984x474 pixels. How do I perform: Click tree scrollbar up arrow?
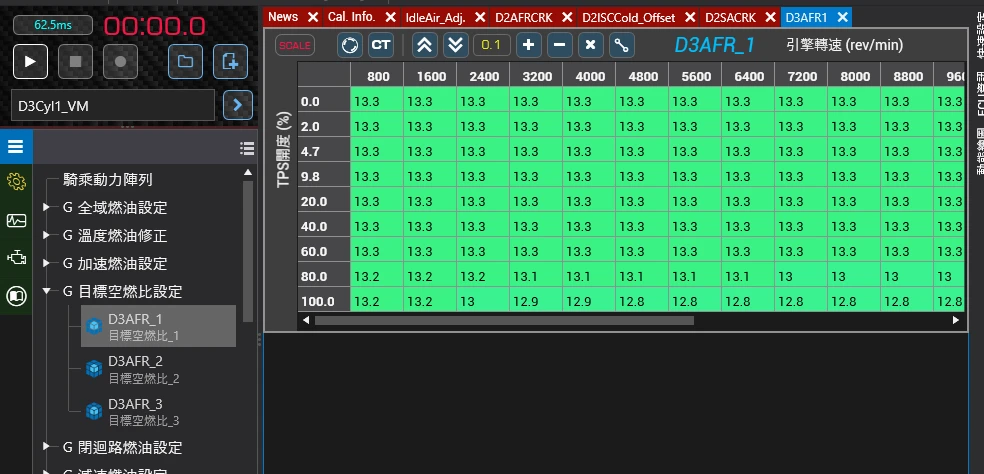coord(247,172)
